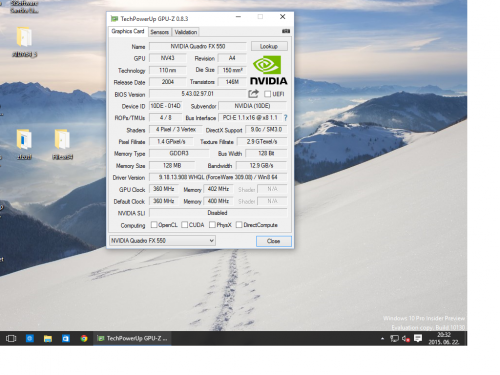Click the Release Date value 2004
Screen dimensions: 500x375
coord(168,82)
